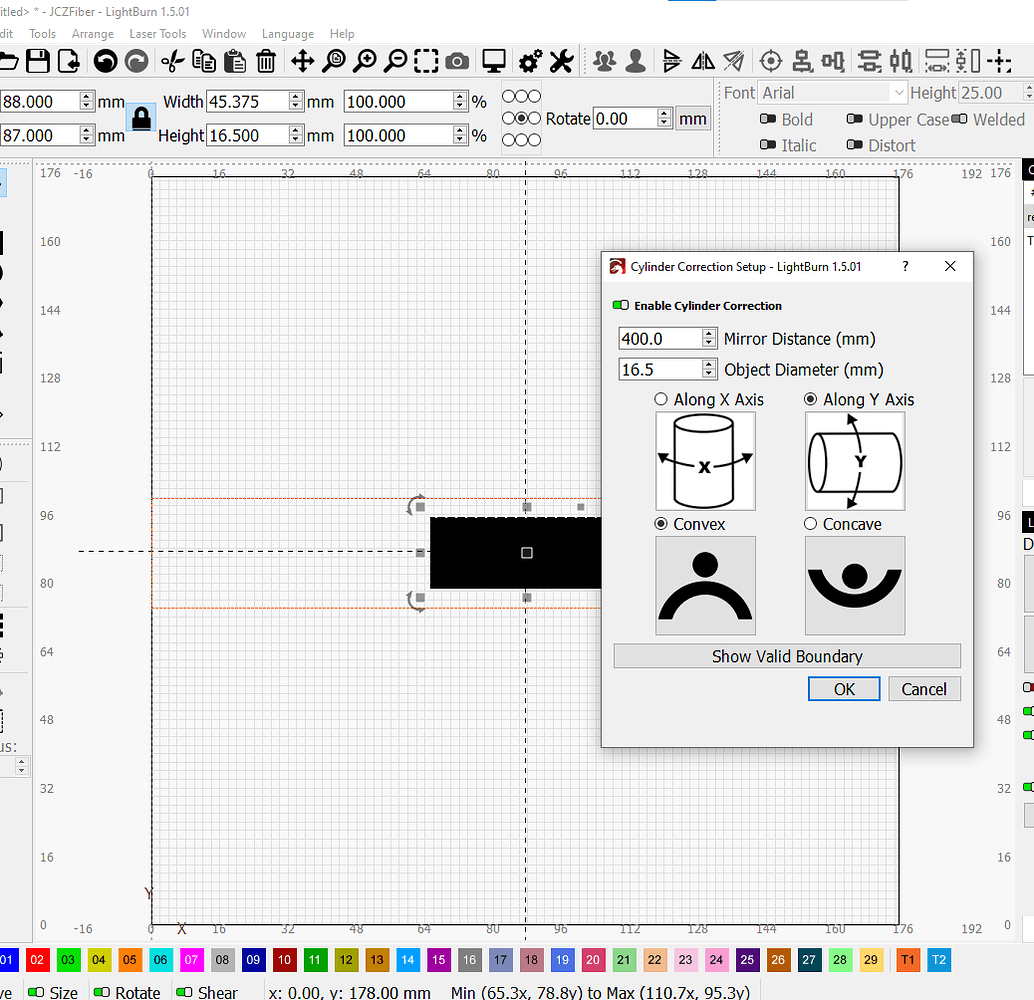1034x1000 pixels.
Task: Open the Laser Tools menu
Action: [158, 34]
